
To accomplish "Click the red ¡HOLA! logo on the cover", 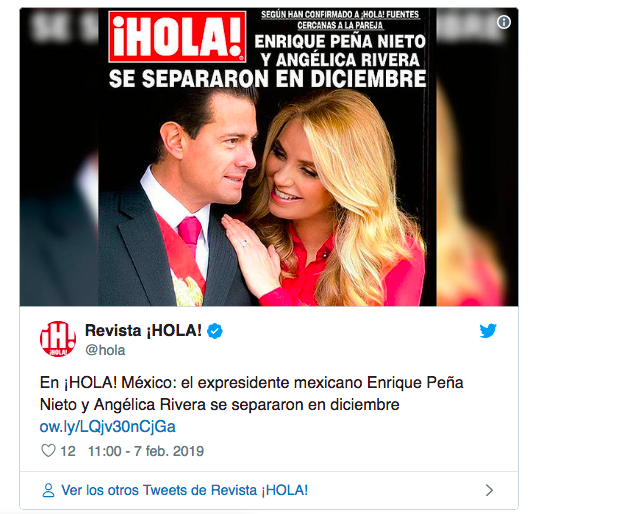I will (178, 37).
